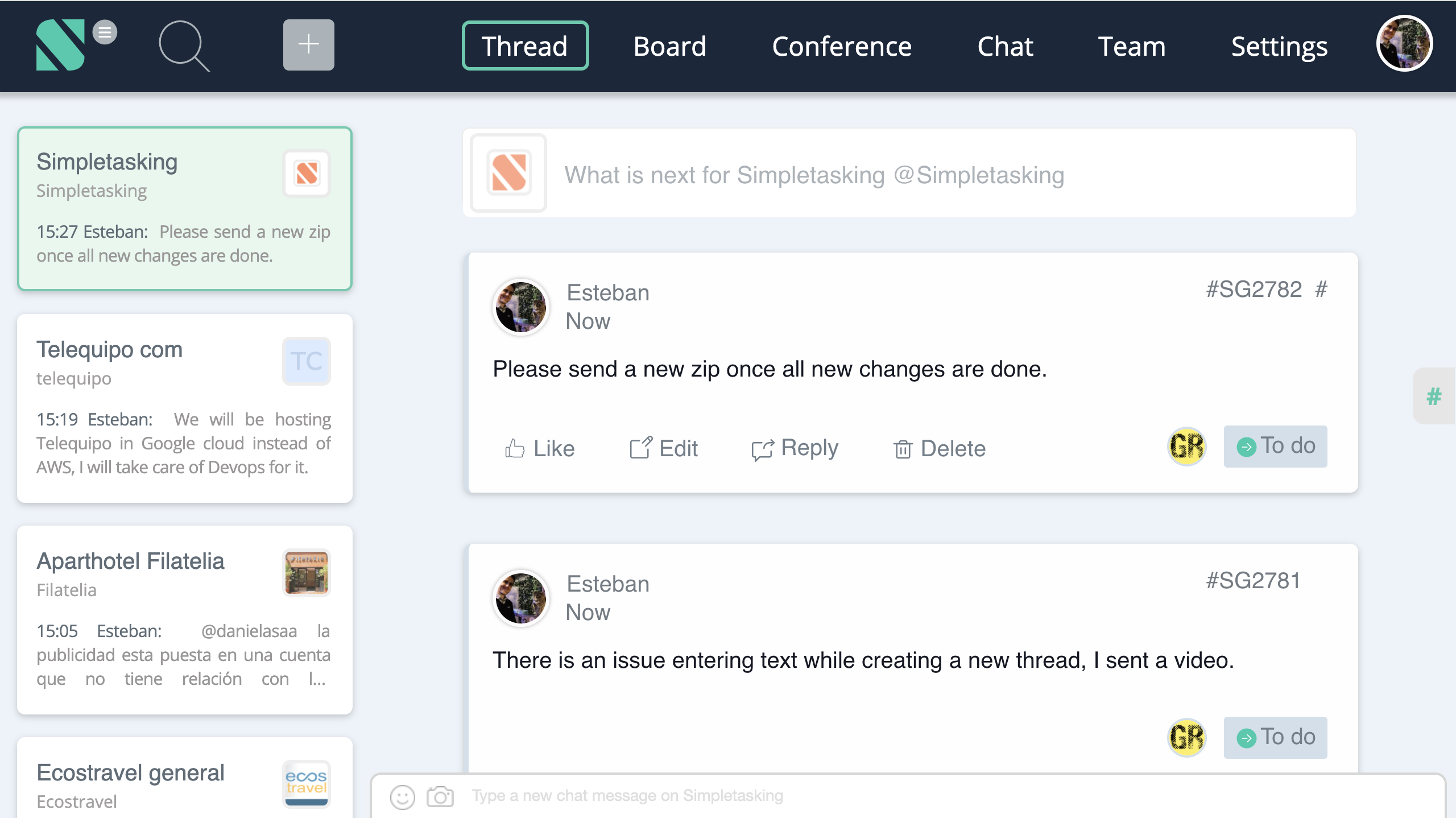1456x818 pixels.
Task: Click the TC badge on Telequipo card
Action: (x=307, y=361)
